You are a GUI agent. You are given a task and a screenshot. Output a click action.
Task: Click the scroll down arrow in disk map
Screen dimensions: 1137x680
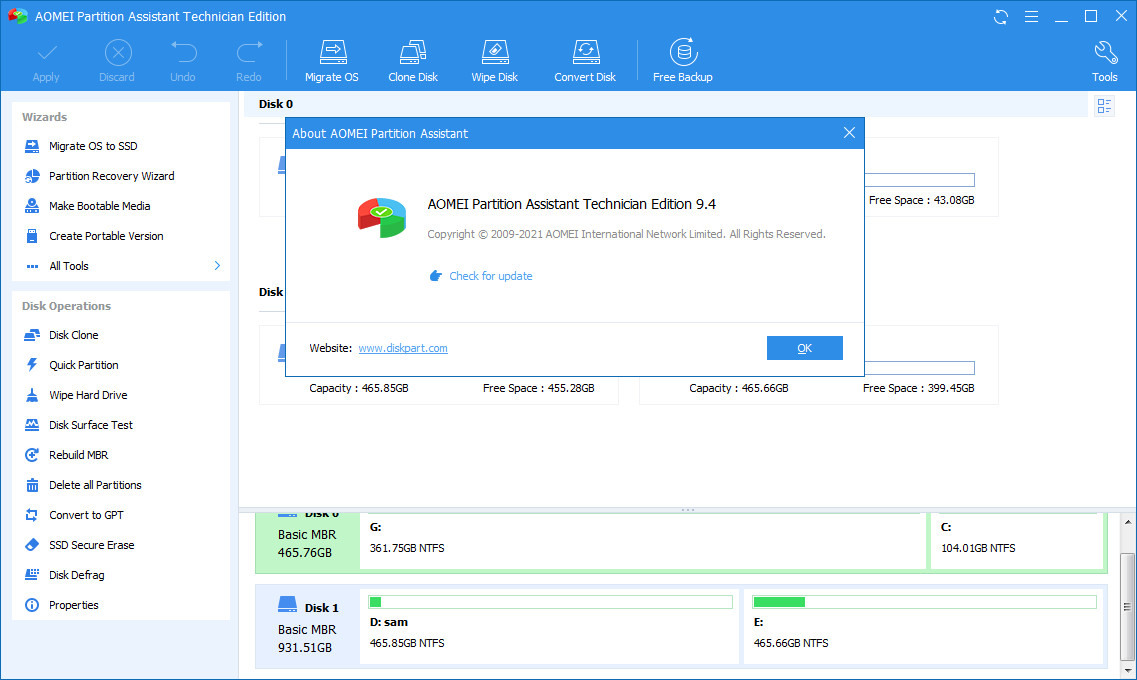coord(1128,671)
